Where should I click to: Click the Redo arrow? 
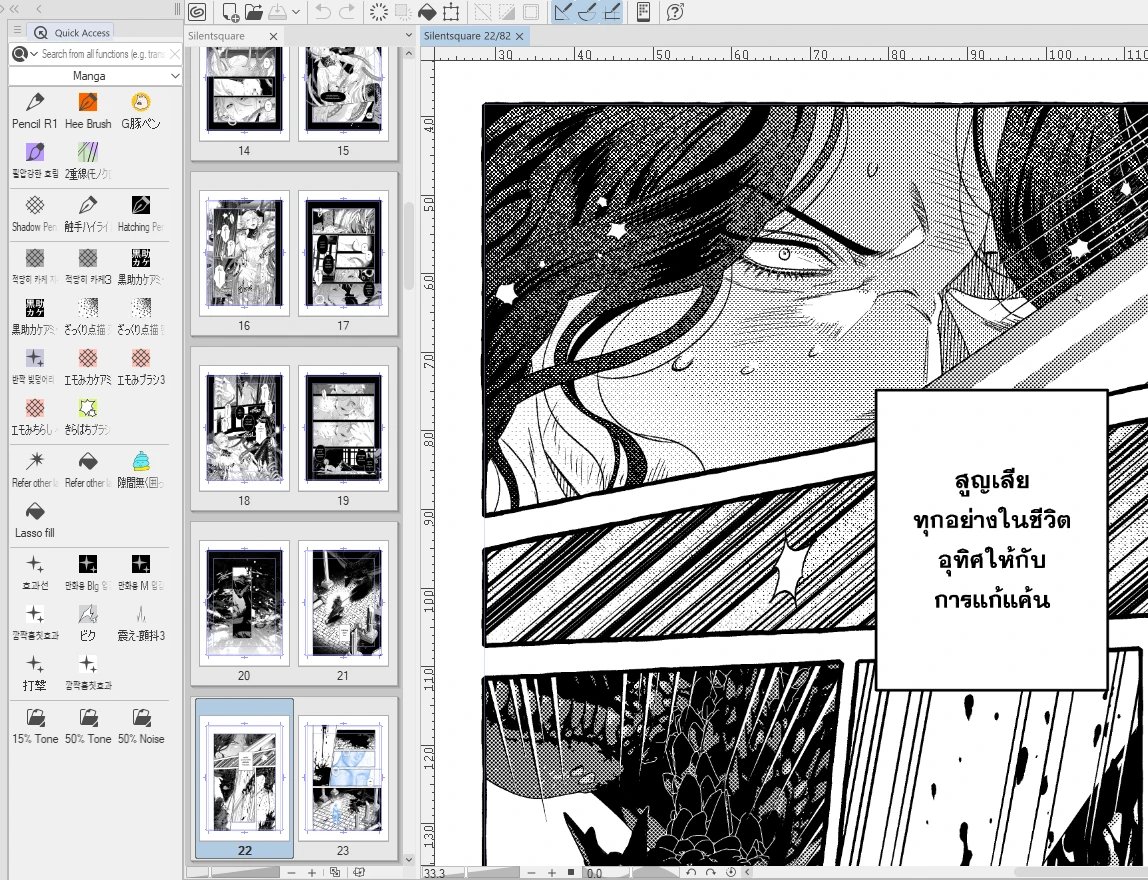pyautogui.click(x=346, y=12)
